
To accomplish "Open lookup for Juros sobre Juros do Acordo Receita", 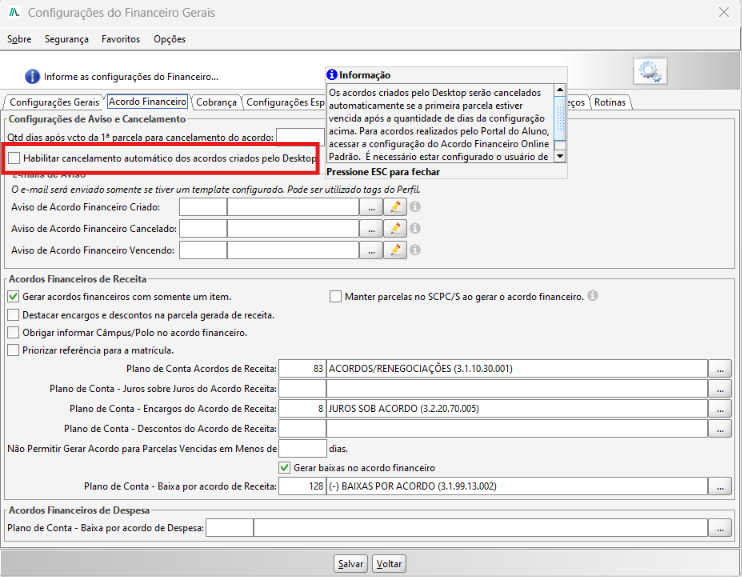I will coord(720,389).
